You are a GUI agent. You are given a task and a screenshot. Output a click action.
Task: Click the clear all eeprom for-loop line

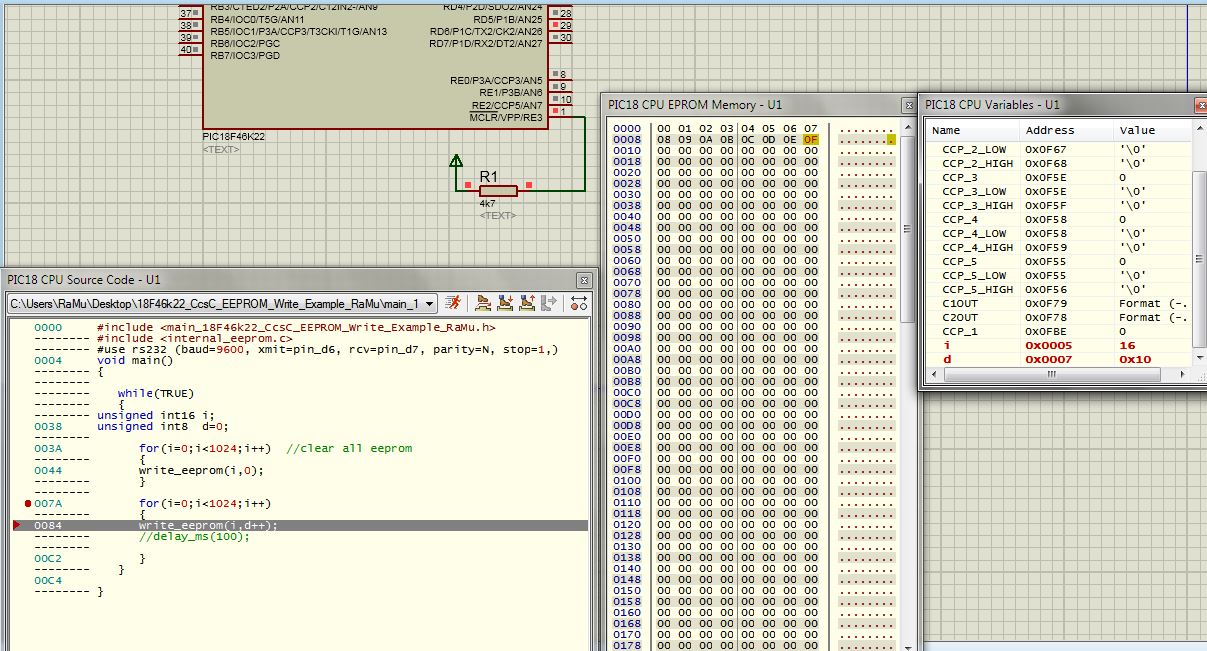(x=275, y=448)
